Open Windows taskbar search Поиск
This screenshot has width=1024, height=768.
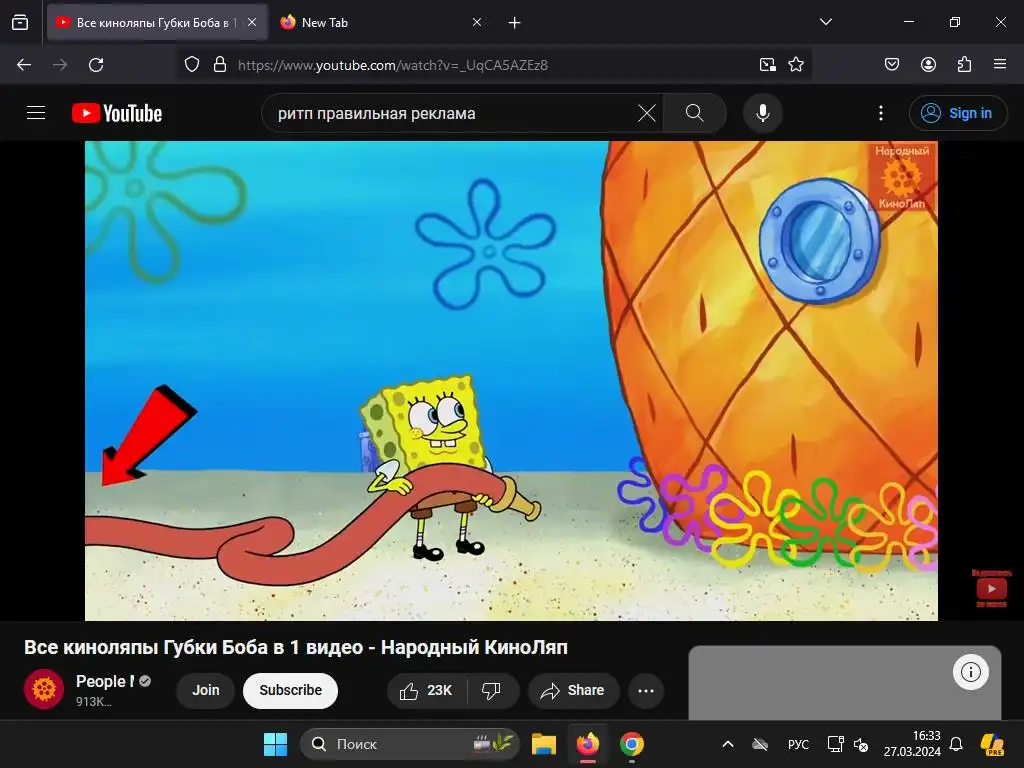(x=409, y=744)
